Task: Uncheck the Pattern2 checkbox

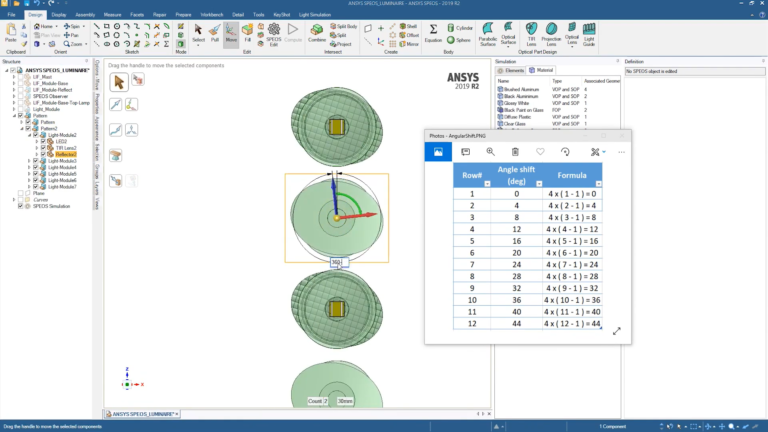Action: 28,128
